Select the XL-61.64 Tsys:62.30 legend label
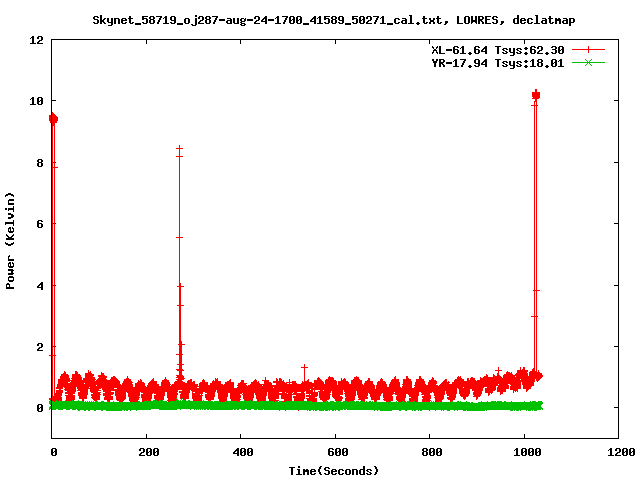Screen dimensions: 640x480 [498, 50]
